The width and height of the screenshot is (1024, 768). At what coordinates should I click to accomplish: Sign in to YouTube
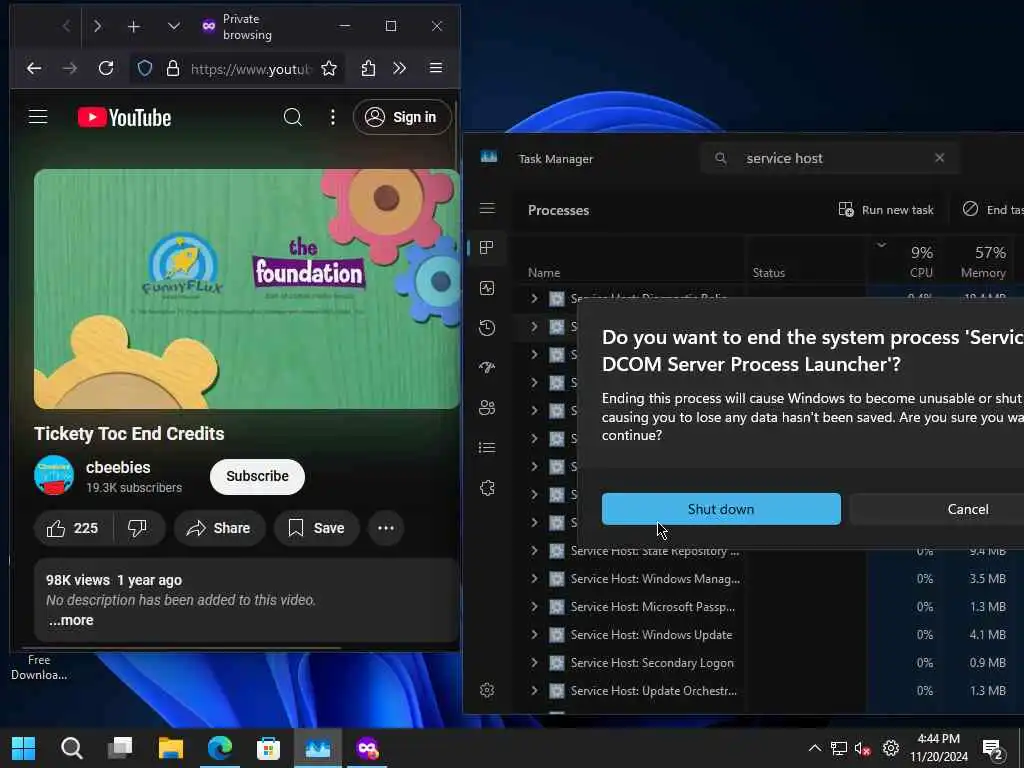pyautogui.click(x=402, y=117)
